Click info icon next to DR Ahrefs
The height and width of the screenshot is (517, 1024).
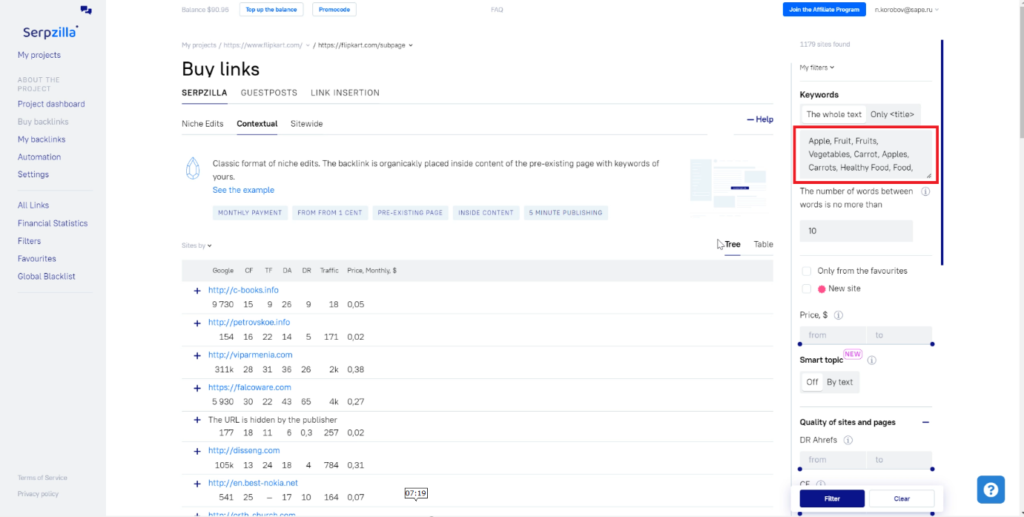848,440
